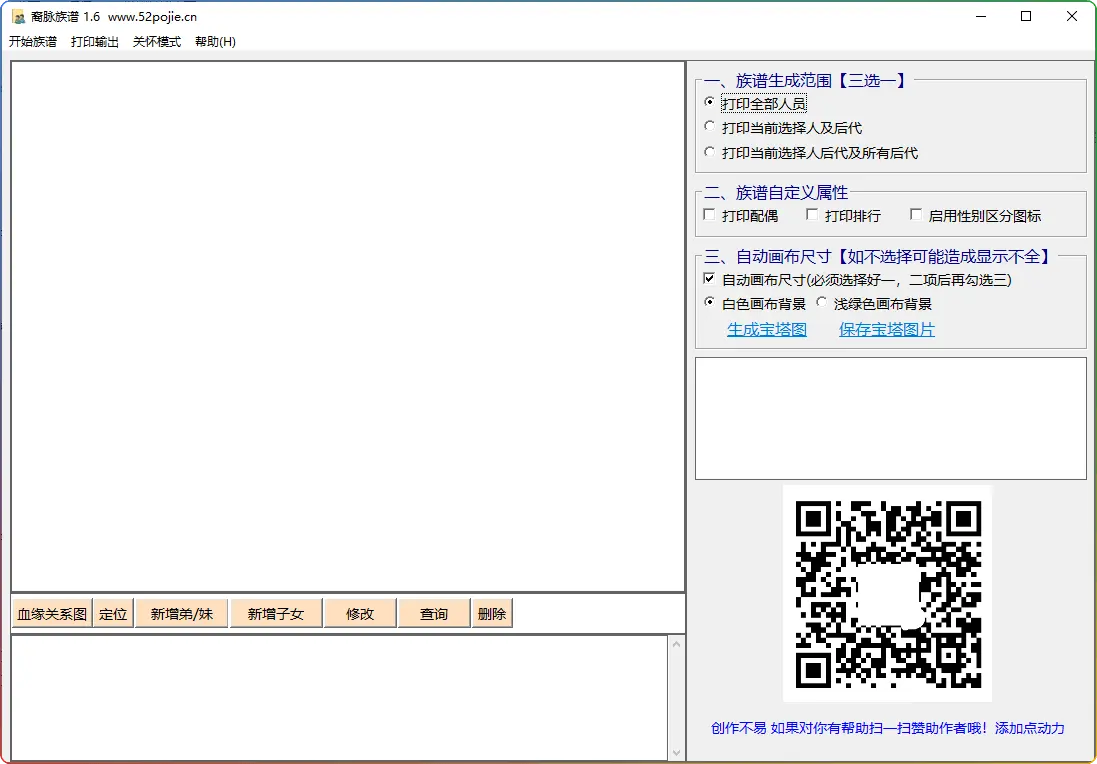Click the 保存宝塔图片 link
Viewport: 1097px width, 764px height.
click(886, 330)
